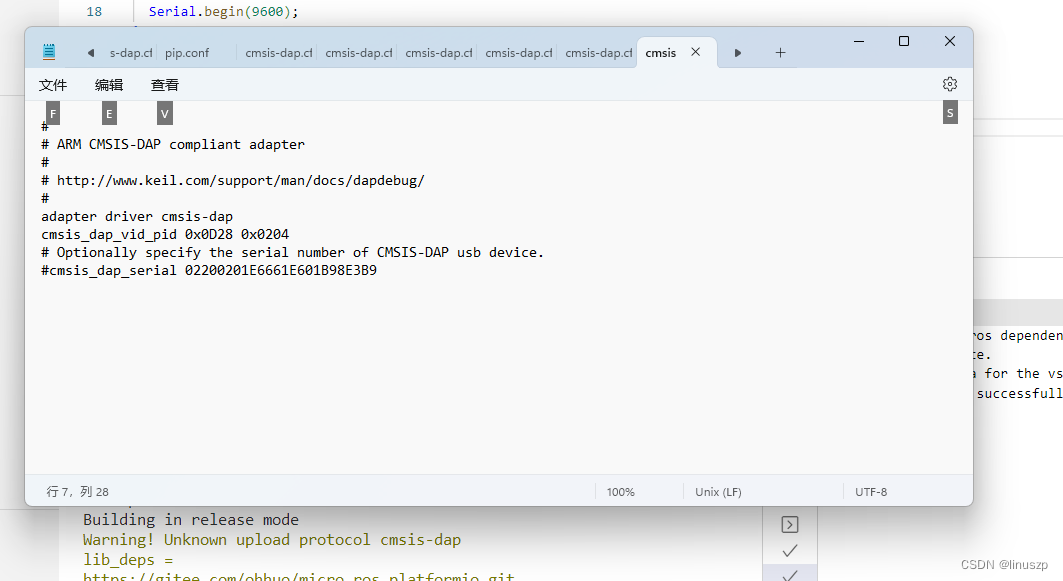
Task: Switch to the s-dap.cf tab
Action: 131,52
